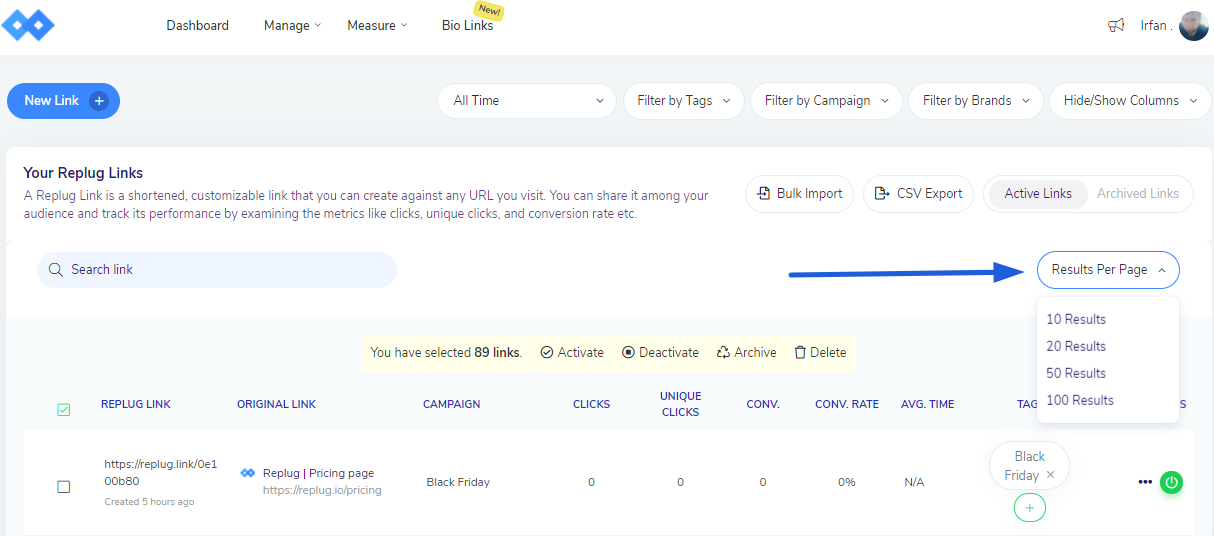Click the user profile avatar
Screen dimensions: 1214x536
click(x=1193, y=25)
